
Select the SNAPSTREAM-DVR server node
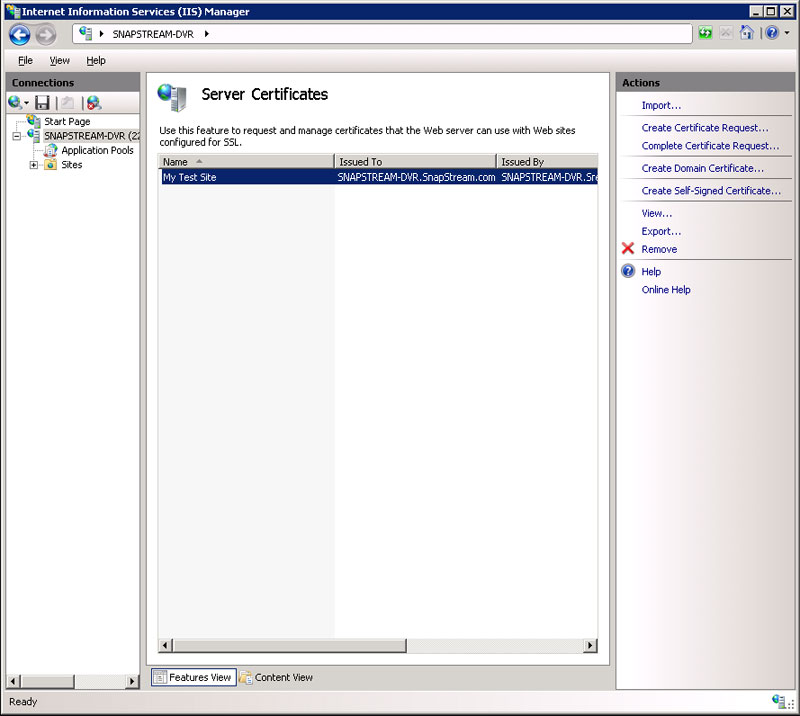coord(91,136)
